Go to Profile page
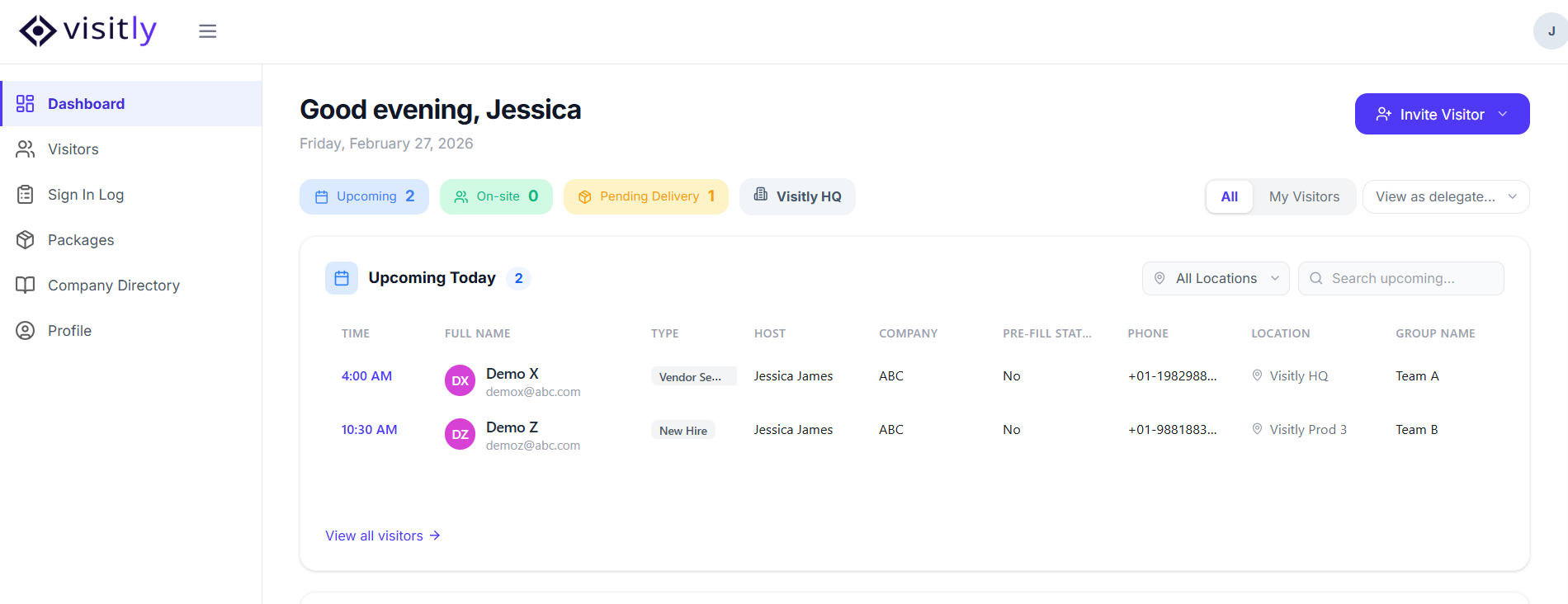Screen dimensions: 1568x604 (x=131, y=330)
